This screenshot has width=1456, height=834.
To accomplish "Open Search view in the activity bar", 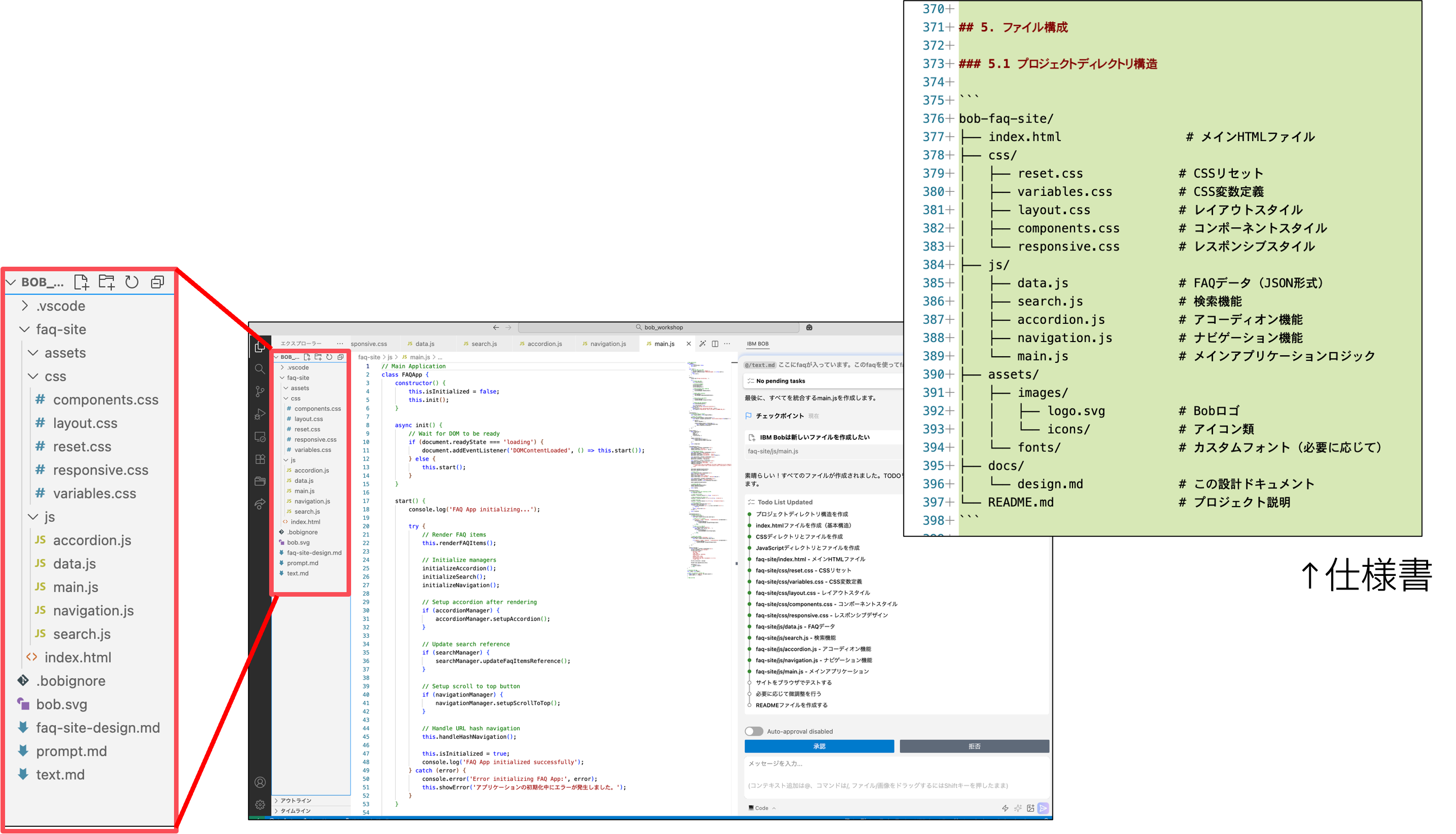I will pyautogui.click(x=260, y=369).
